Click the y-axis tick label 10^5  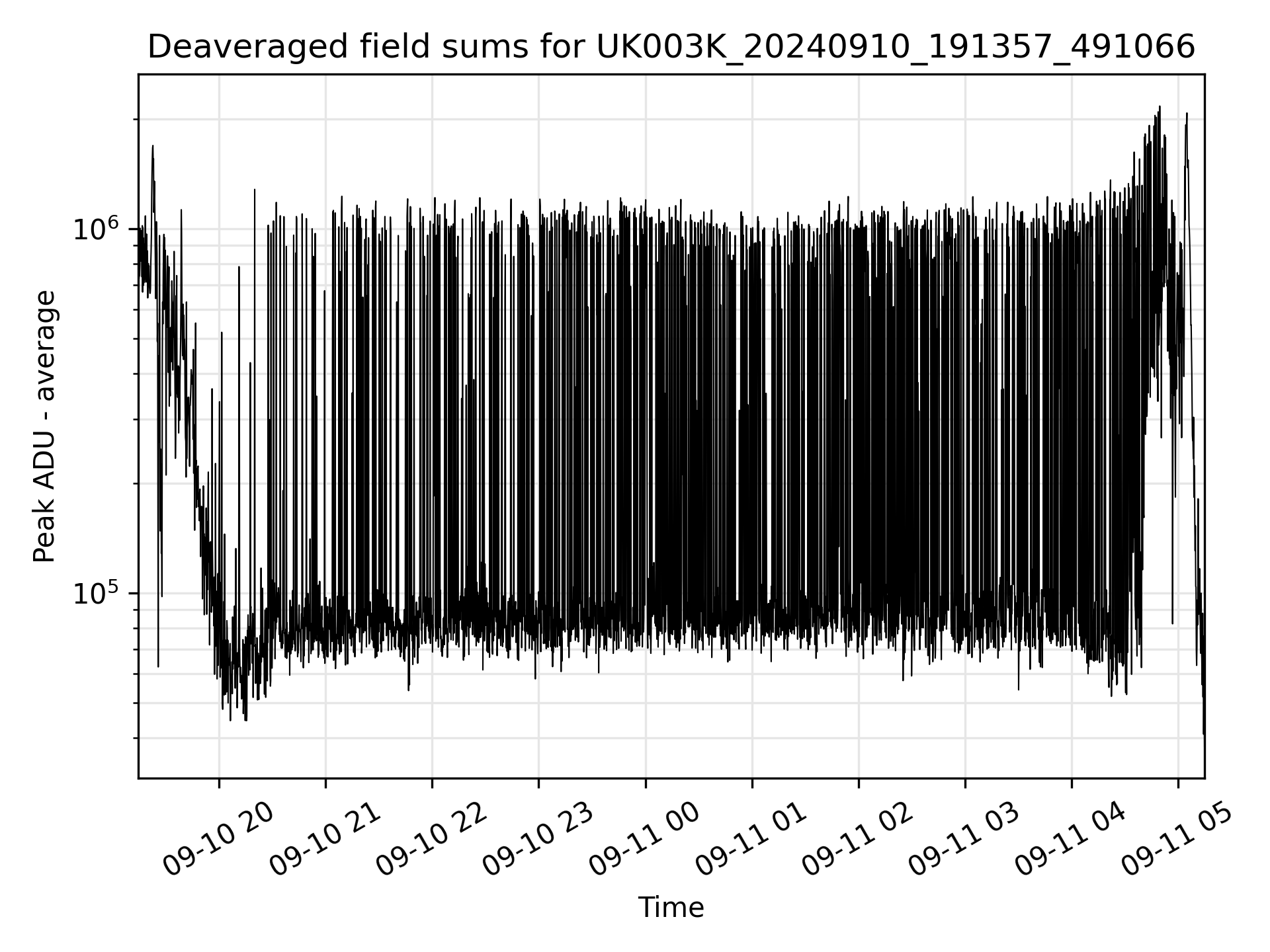point(97,592)
